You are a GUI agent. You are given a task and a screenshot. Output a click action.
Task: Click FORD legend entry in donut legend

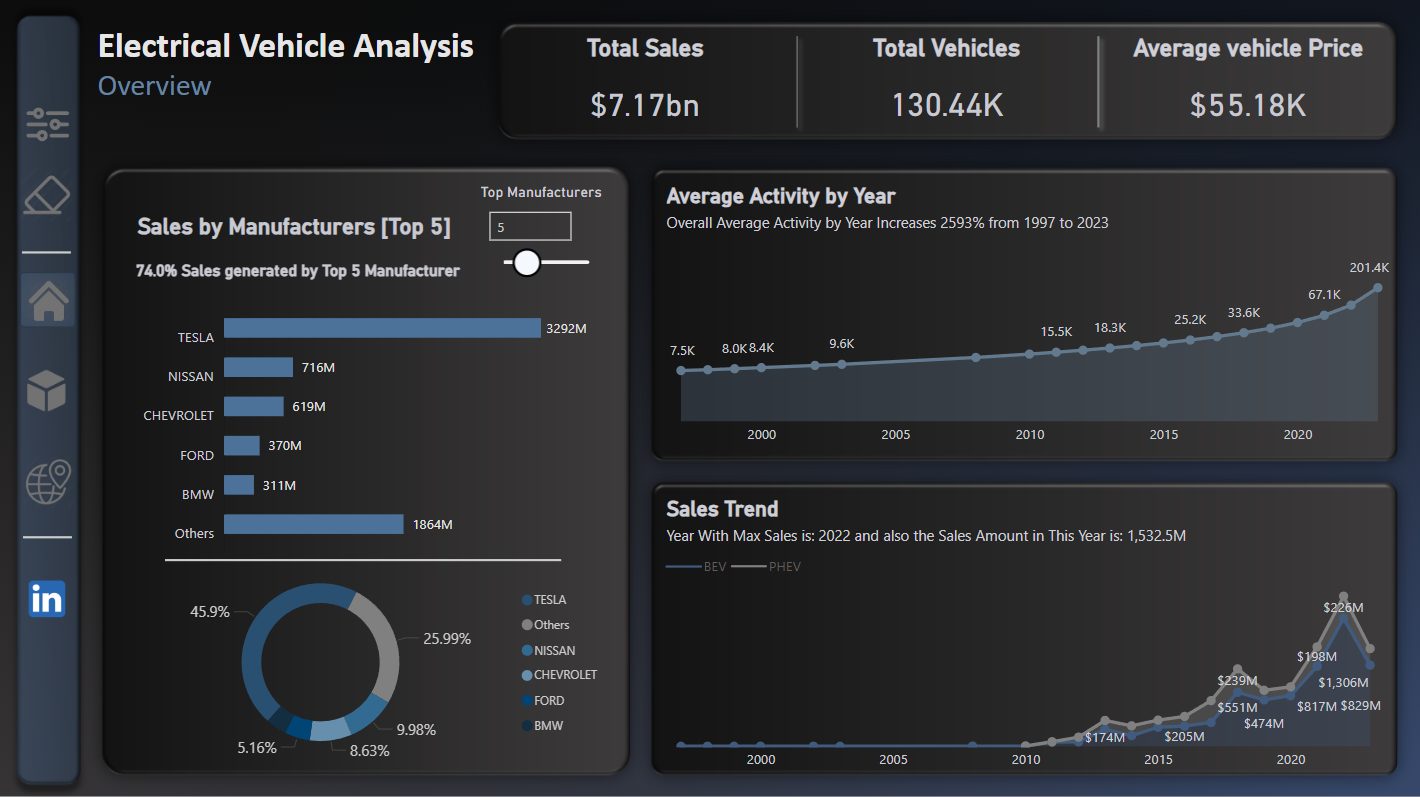(x=543, y=701)
